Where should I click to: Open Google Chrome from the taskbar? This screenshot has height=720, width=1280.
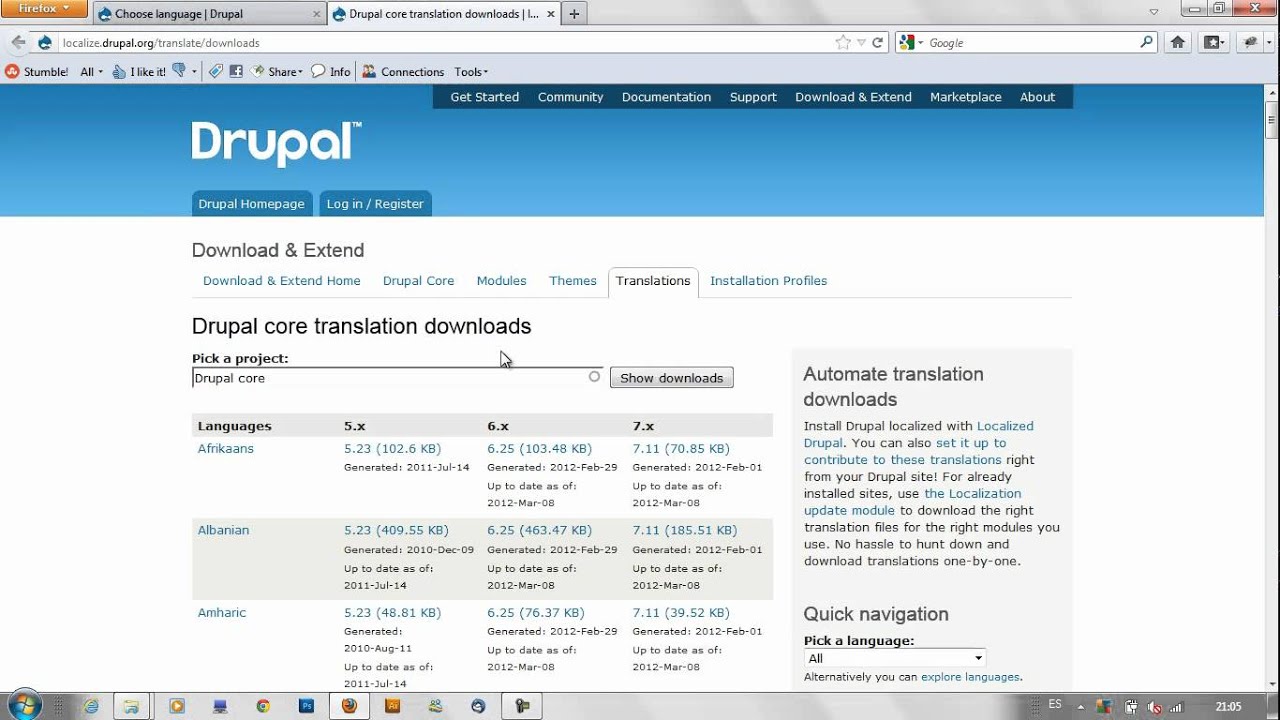[x=263, y=706]
